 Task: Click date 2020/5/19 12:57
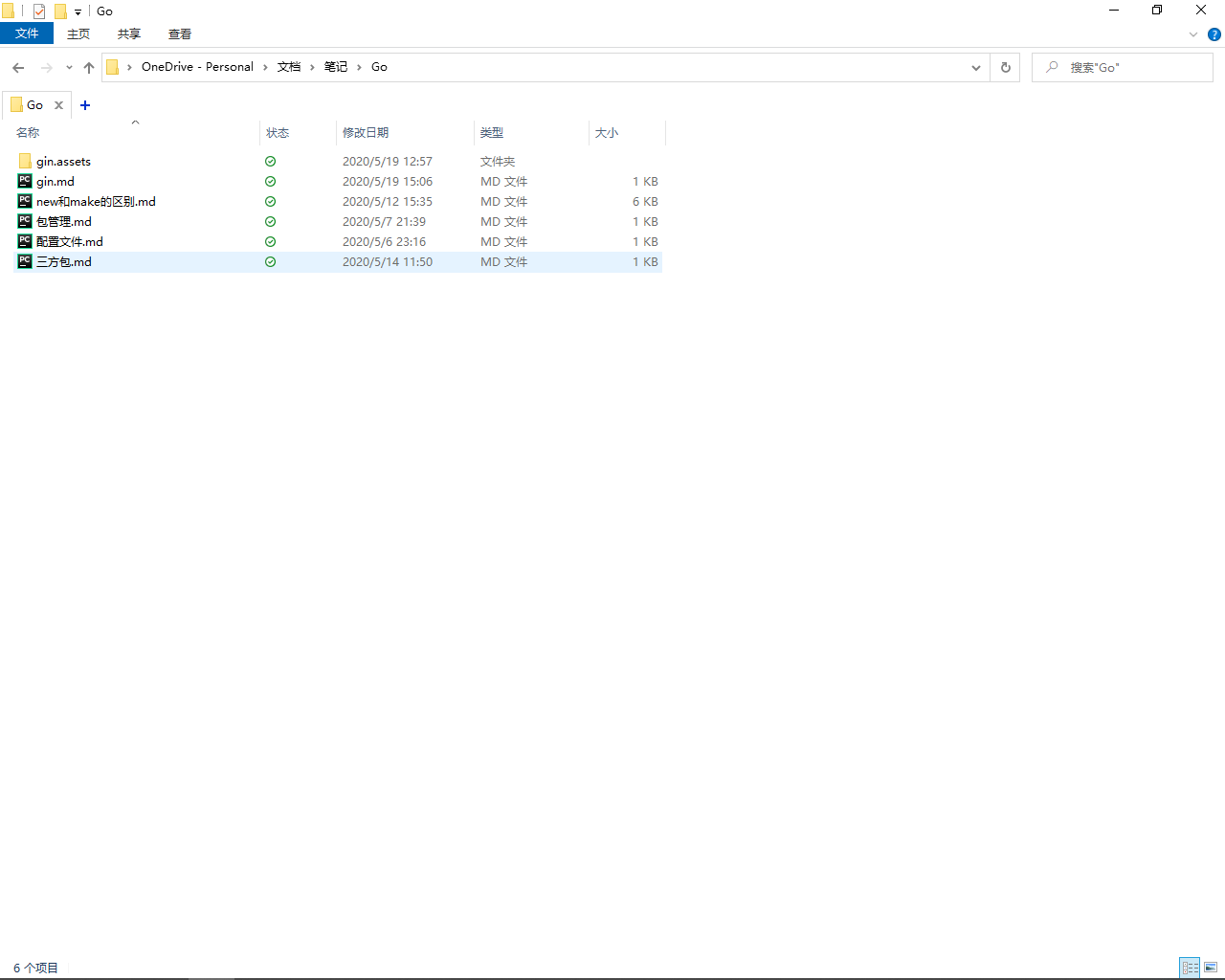coord(388,162)
